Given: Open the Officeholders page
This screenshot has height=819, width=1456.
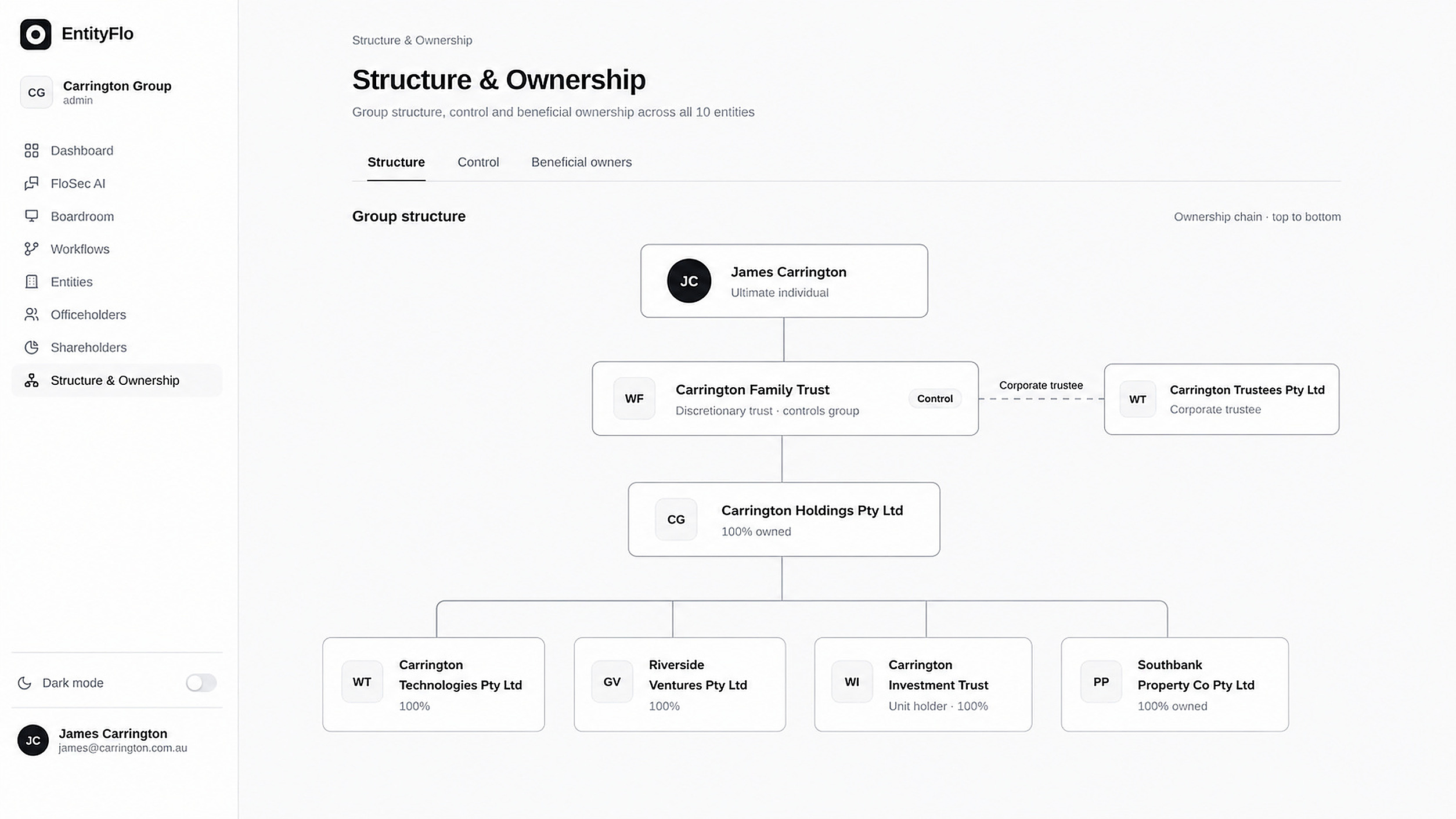Looking at the screenshot, I should click(x=117, y=315).
